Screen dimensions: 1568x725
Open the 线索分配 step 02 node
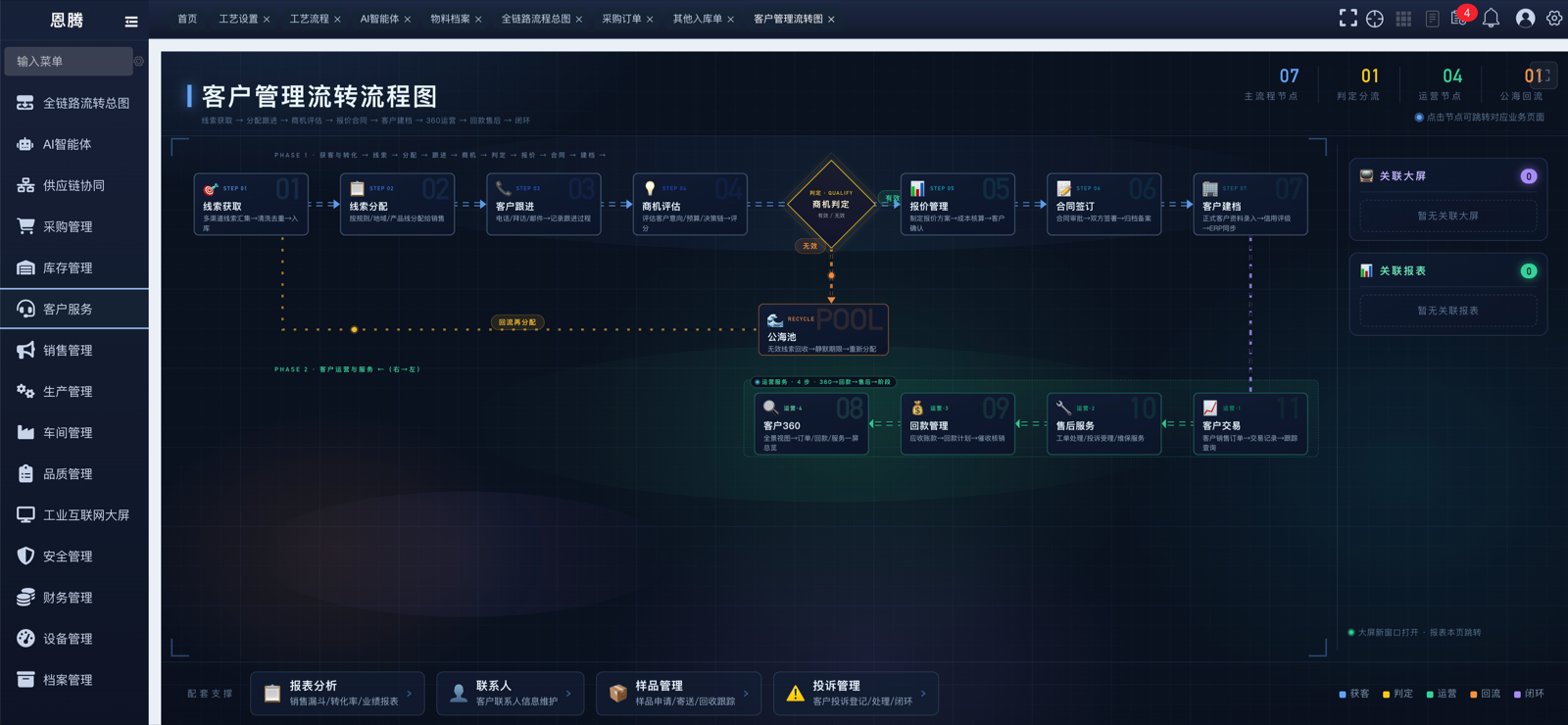click(x=397, y=204)
